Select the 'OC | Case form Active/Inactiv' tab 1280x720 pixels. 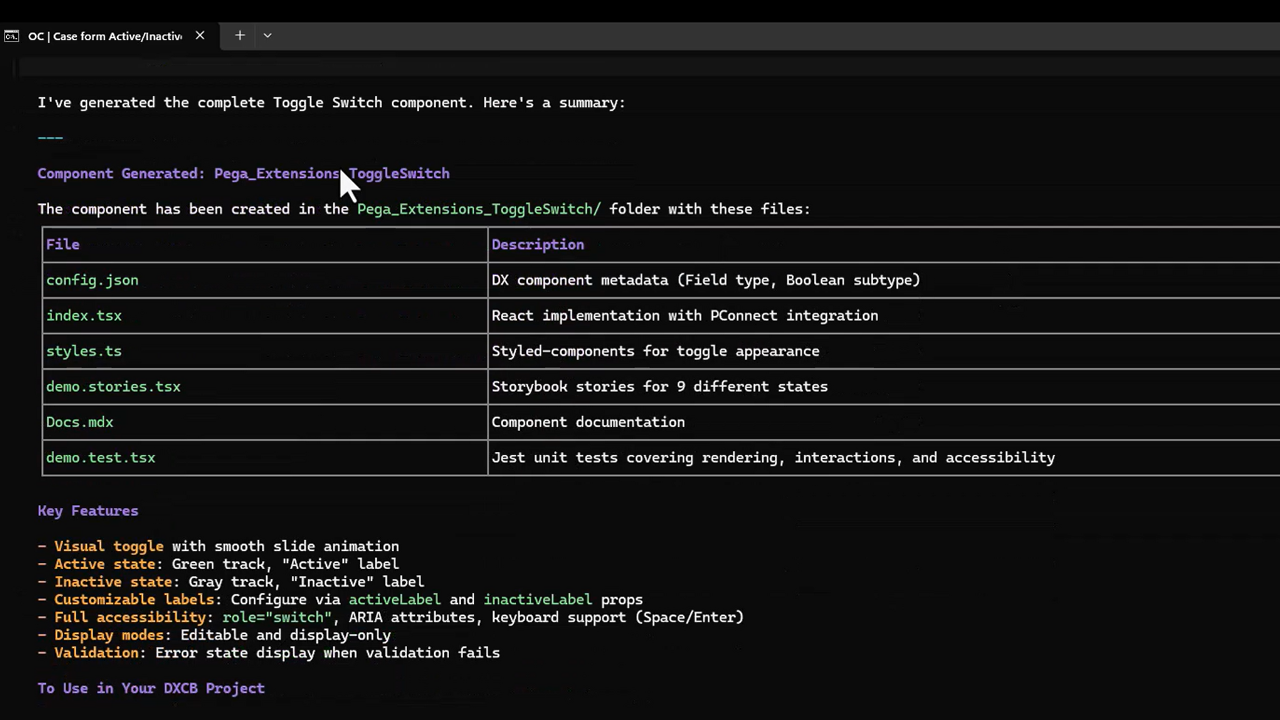[x=105, y=36]
